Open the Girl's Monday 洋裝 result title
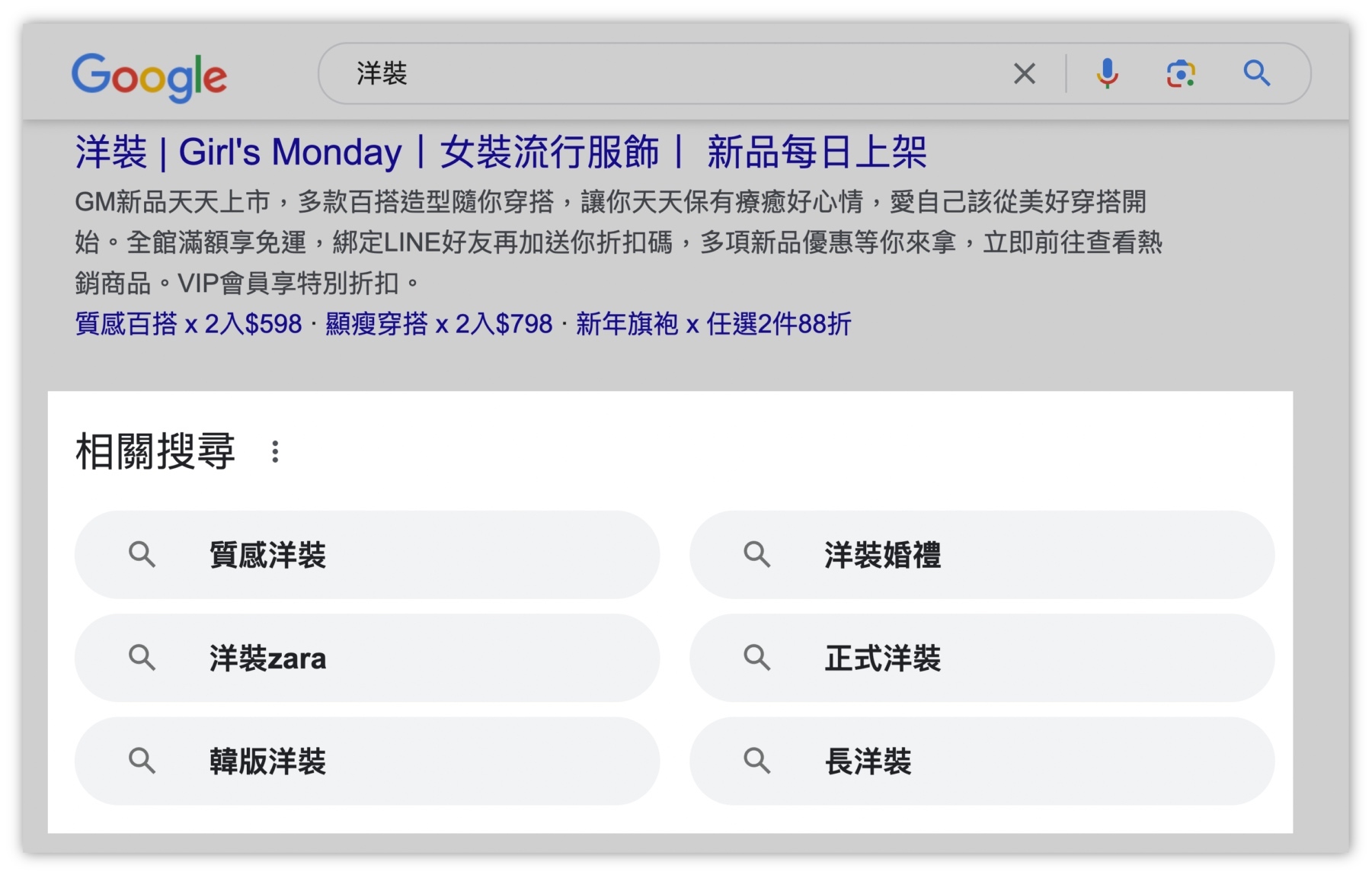 pos(501,152)
